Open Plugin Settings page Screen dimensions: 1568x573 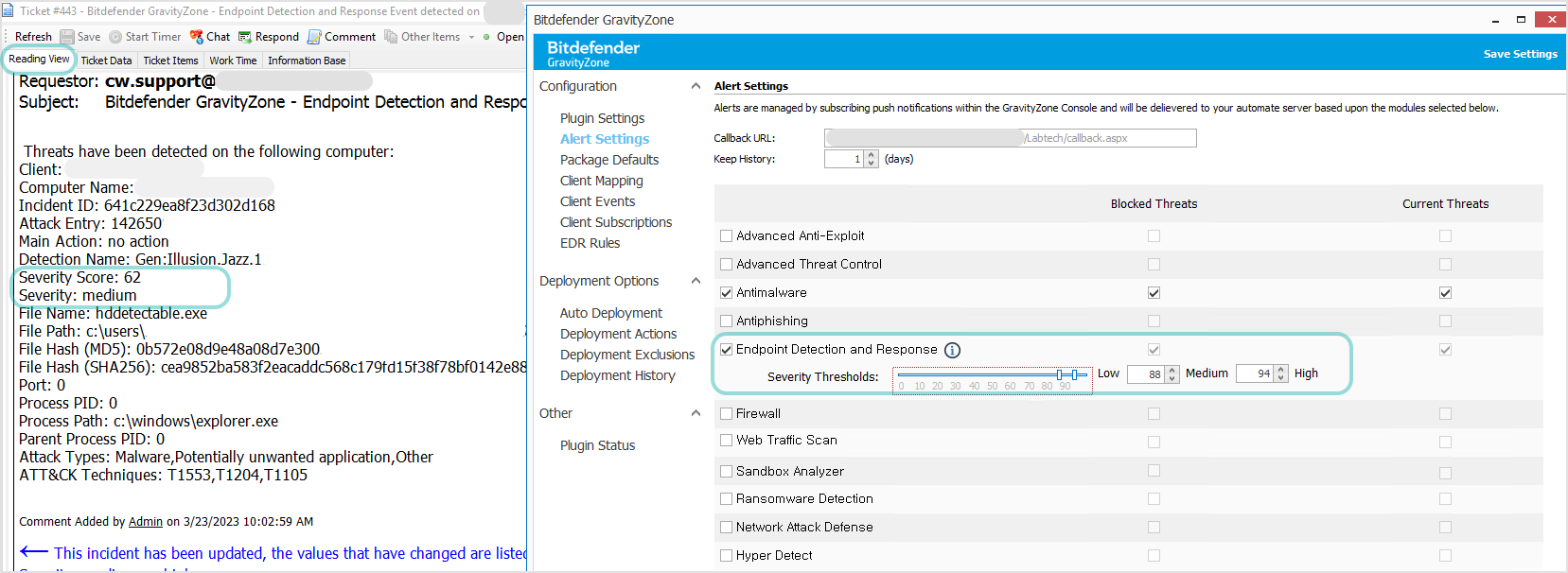click(x=602, y=118)
